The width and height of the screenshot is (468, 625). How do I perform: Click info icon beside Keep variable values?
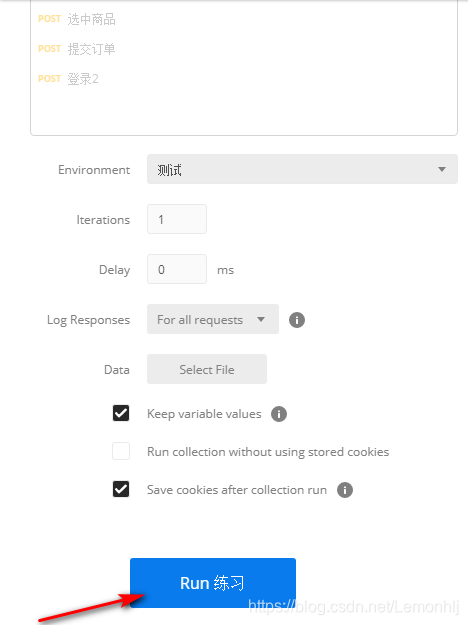(x=279, y=414)
